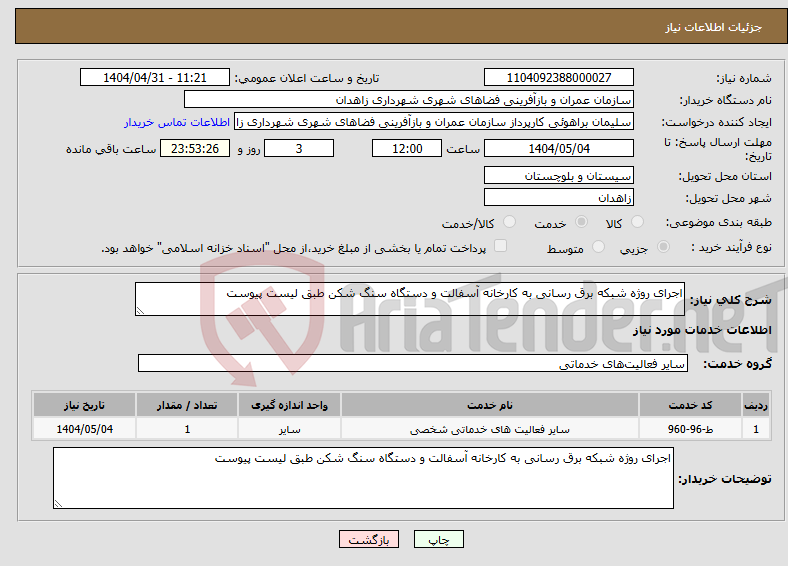Click the نوع فرآیند خرید label
This screenshot has height=566, width=788.
731,247
